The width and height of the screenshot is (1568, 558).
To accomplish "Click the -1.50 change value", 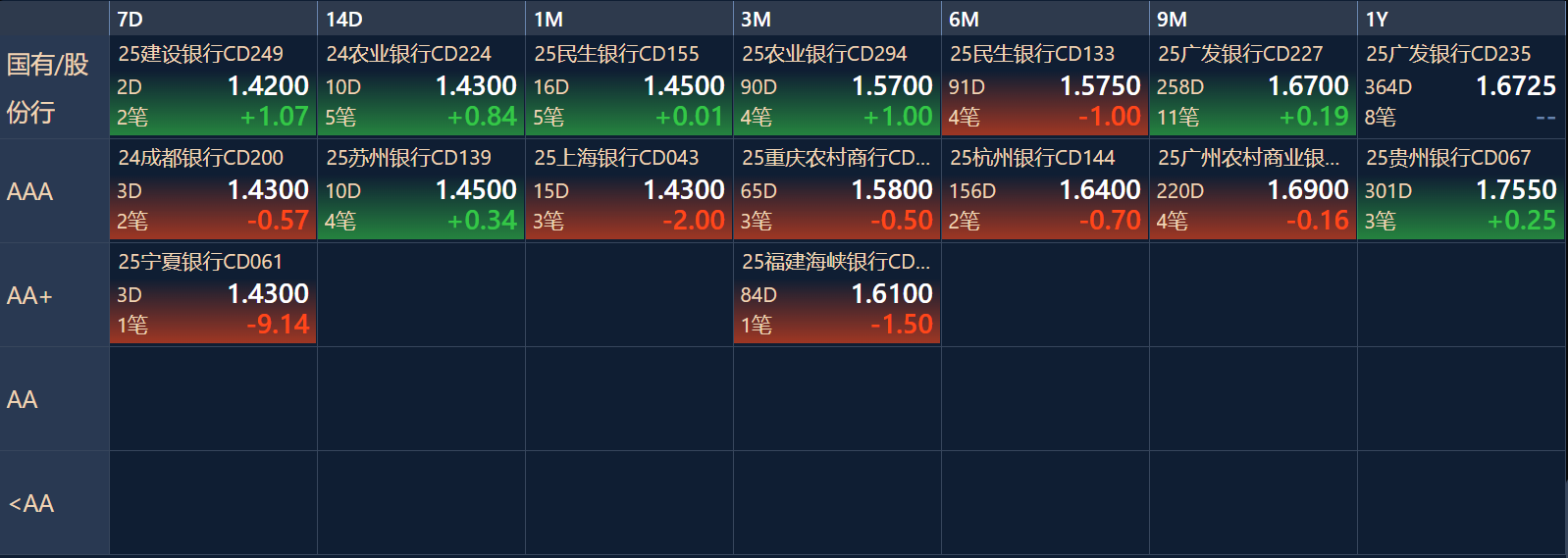I will click(x=902, y=325).
